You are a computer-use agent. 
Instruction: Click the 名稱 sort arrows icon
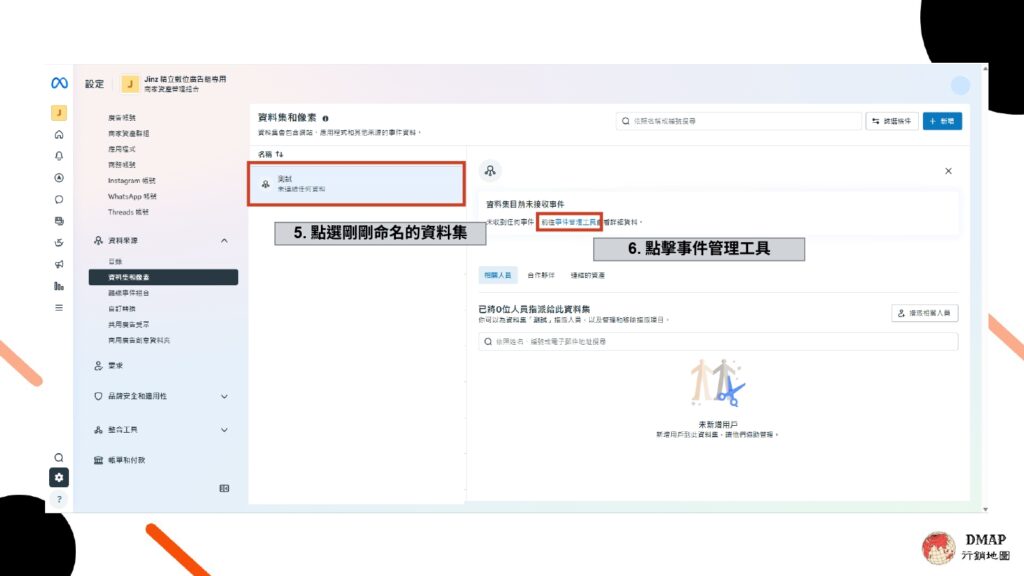coord(280,154)
